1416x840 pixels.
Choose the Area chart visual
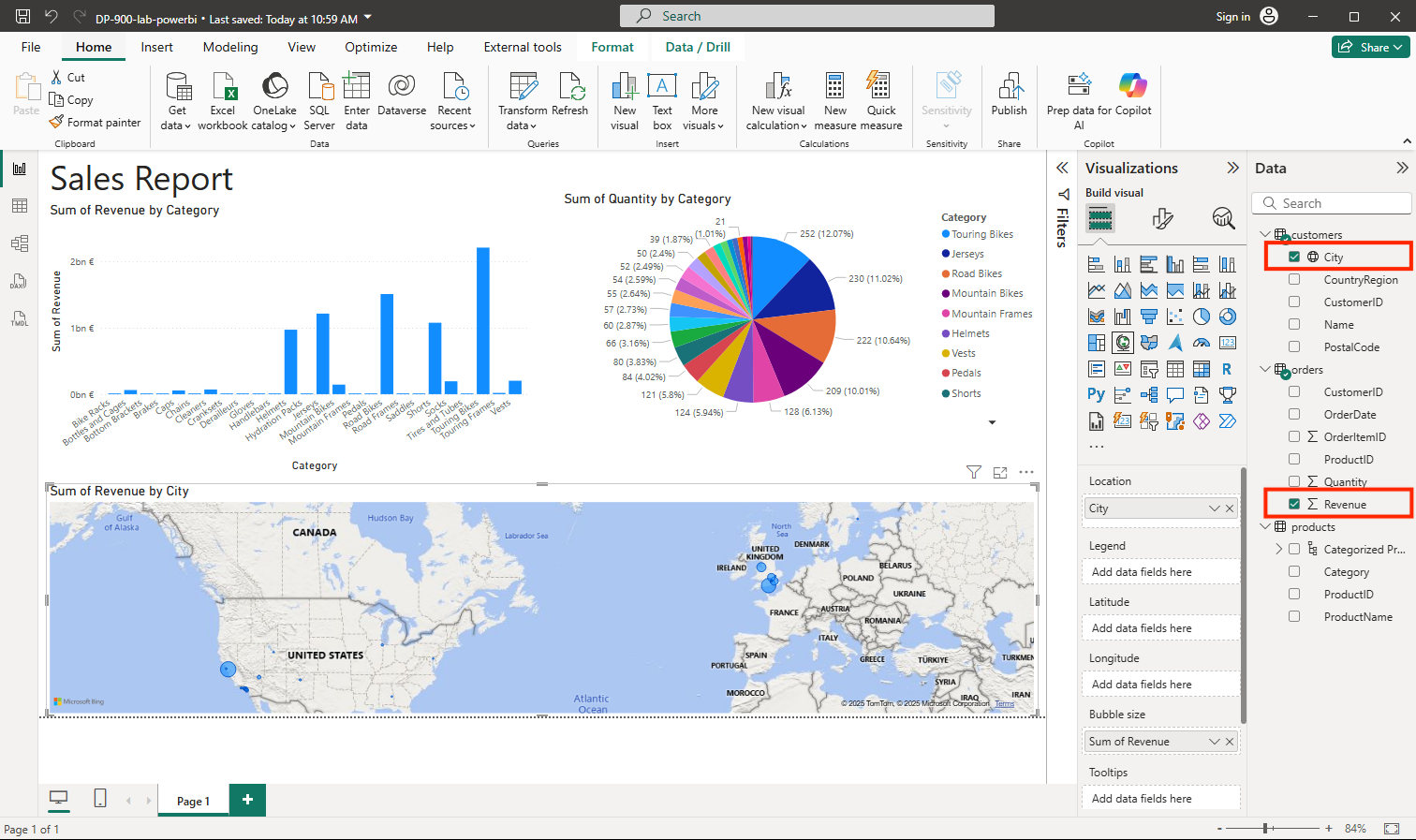click(1123, 290)
